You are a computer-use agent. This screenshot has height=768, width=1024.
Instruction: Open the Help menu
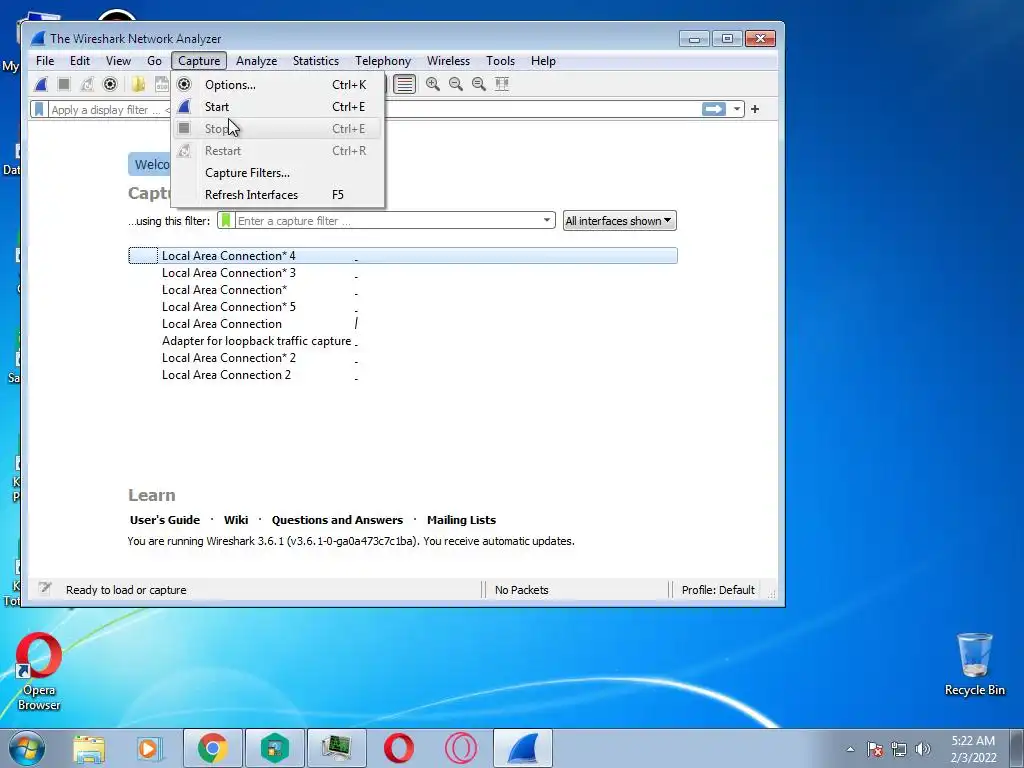(543, 61)
